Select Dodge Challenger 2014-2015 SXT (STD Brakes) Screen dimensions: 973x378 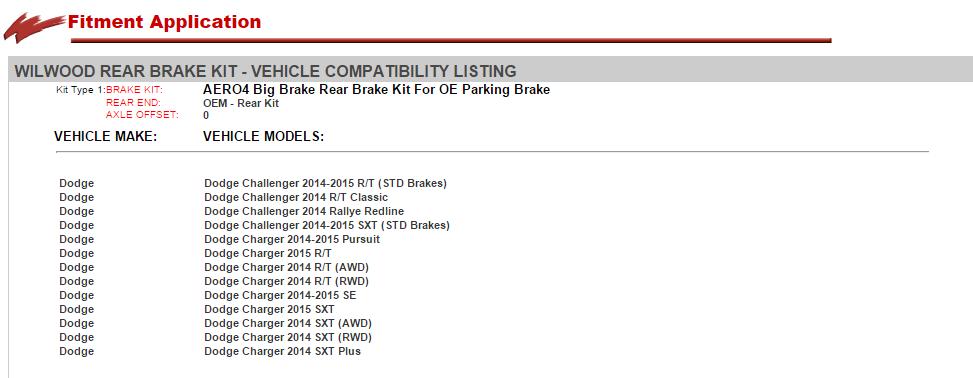click(x=326, y=225)
